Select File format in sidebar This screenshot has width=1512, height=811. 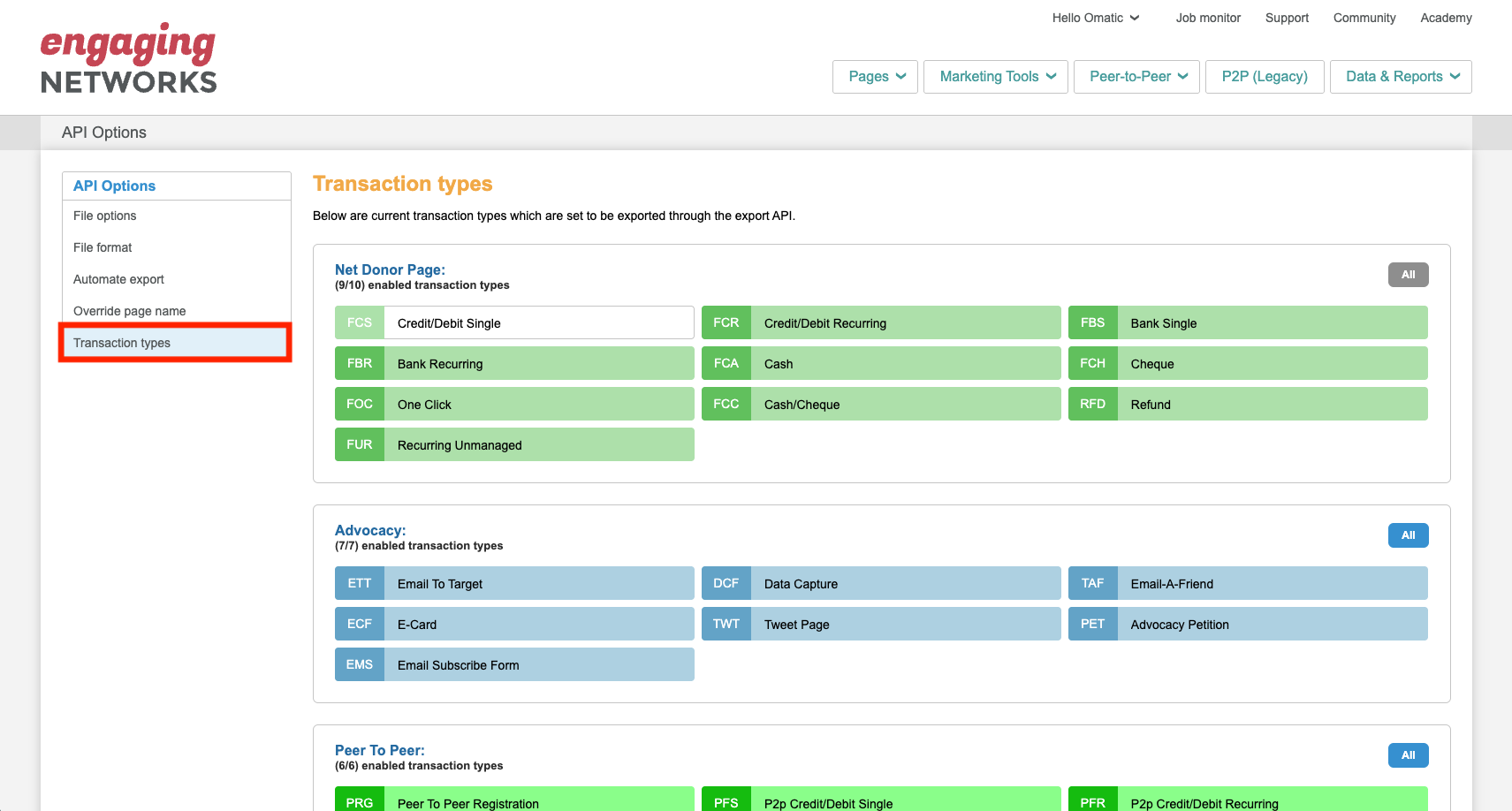pyautogui.click(x=176, y=247)
